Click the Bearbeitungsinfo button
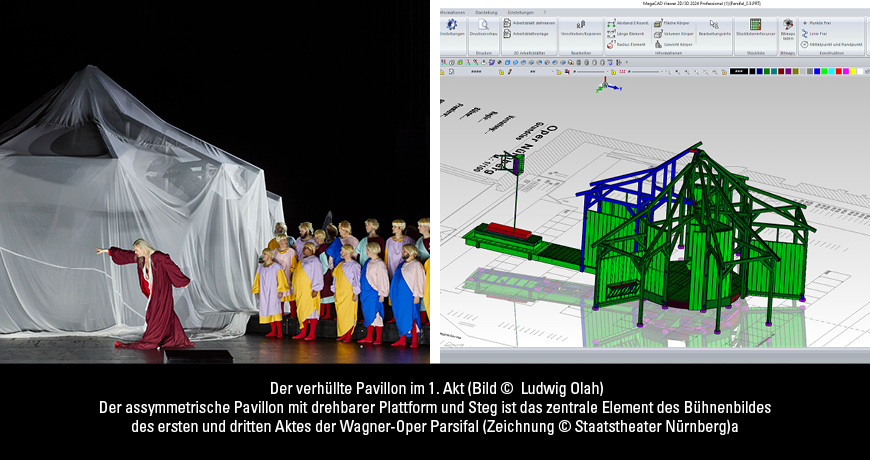This screenshot has width=870, height=460. [714, 28]
